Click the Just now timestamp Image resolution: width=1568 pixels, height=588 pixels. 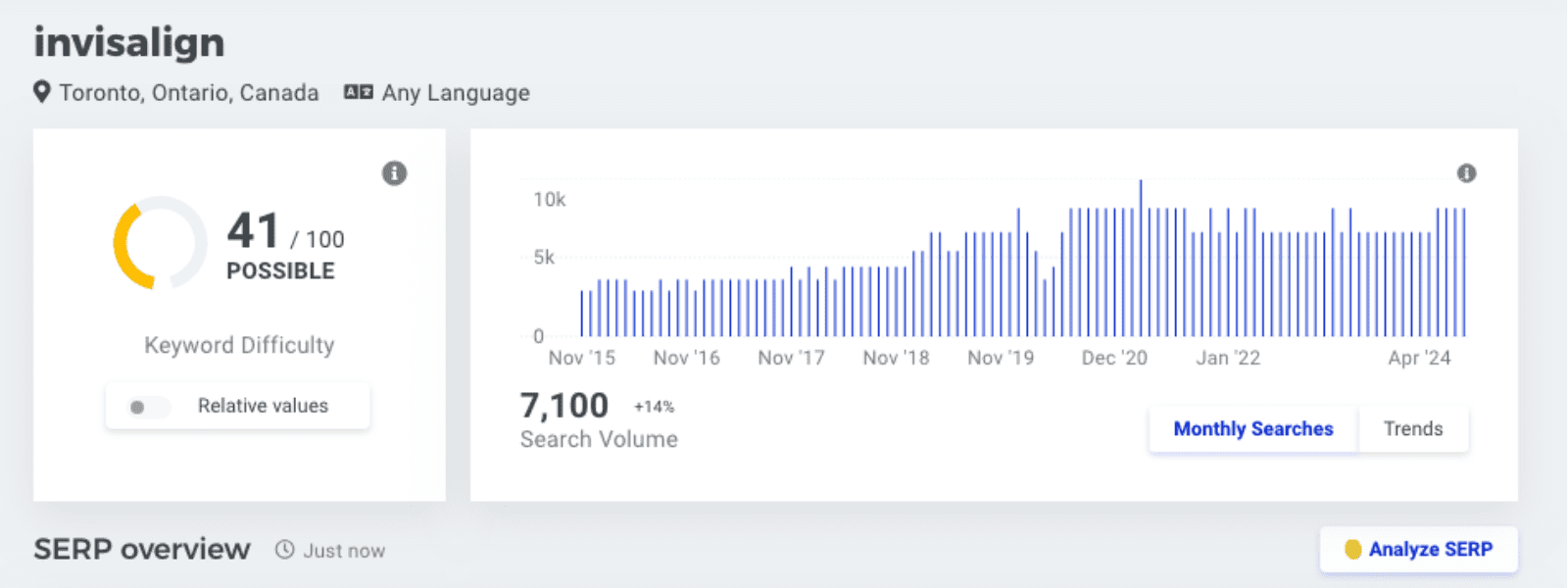click(344, 551)
